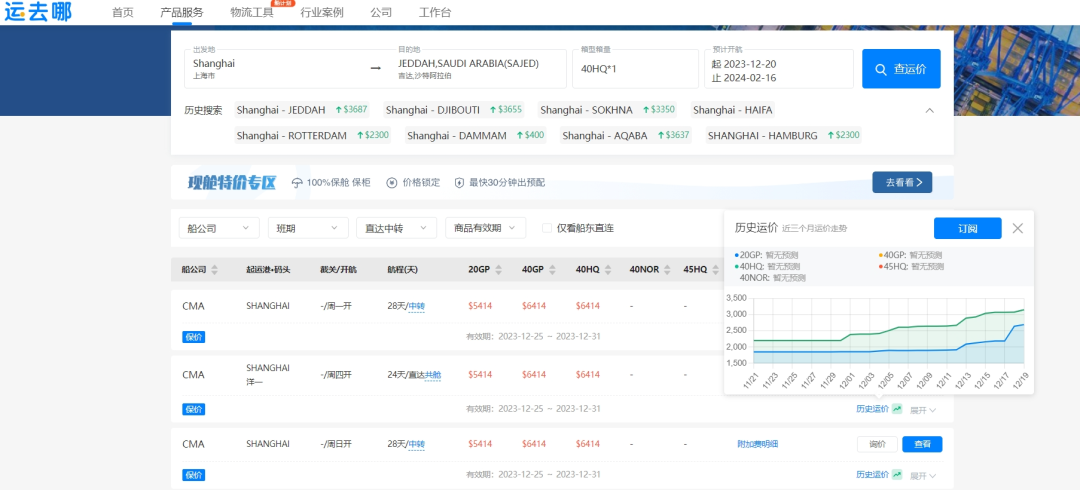Click trend chart icon in SHANGHAI 洋一 row
1080x490 pixels.
coord(897,409)
